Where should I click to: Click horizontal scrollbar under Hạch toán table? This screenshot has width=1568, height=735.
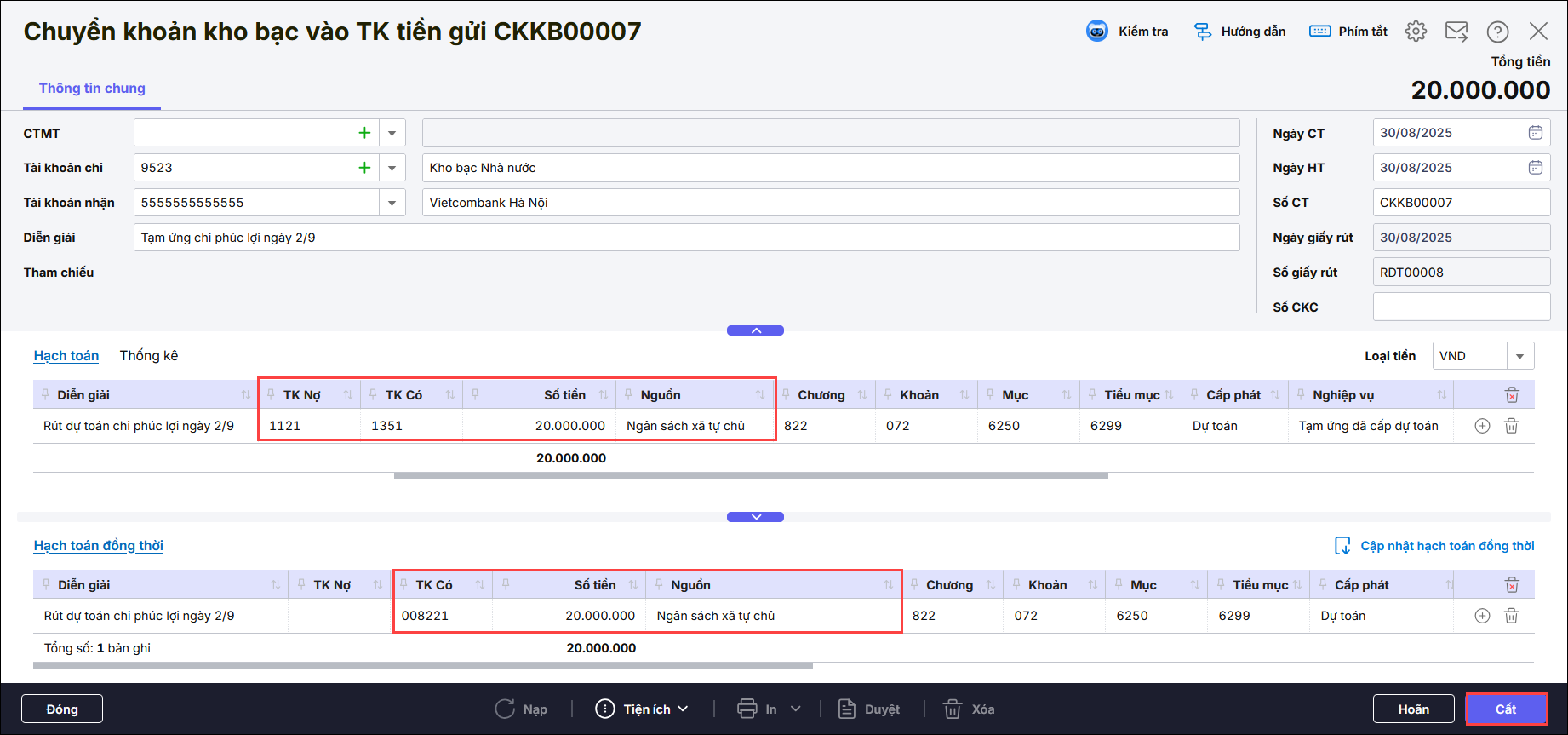tap(750, 476)
